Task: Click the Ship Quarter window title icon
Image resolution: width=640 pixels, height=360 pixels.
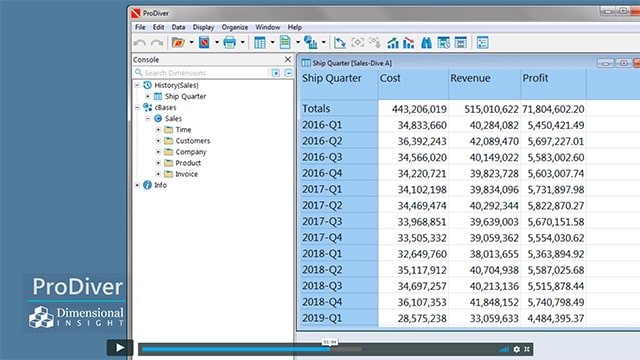Action: 306,63
